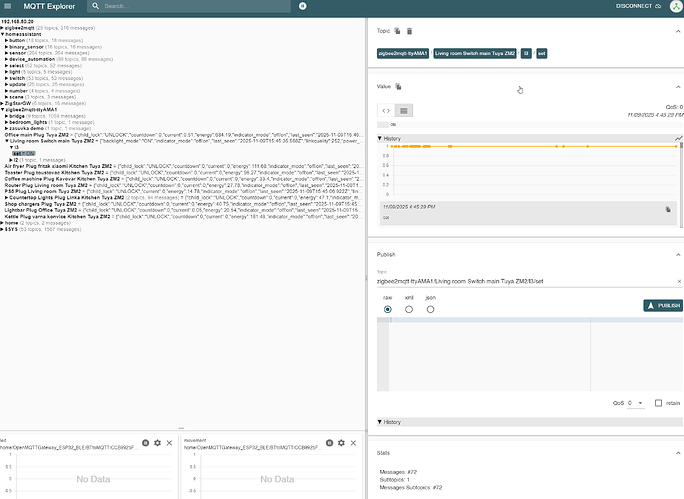Select the raw format radio button

[x=388, y=309]
